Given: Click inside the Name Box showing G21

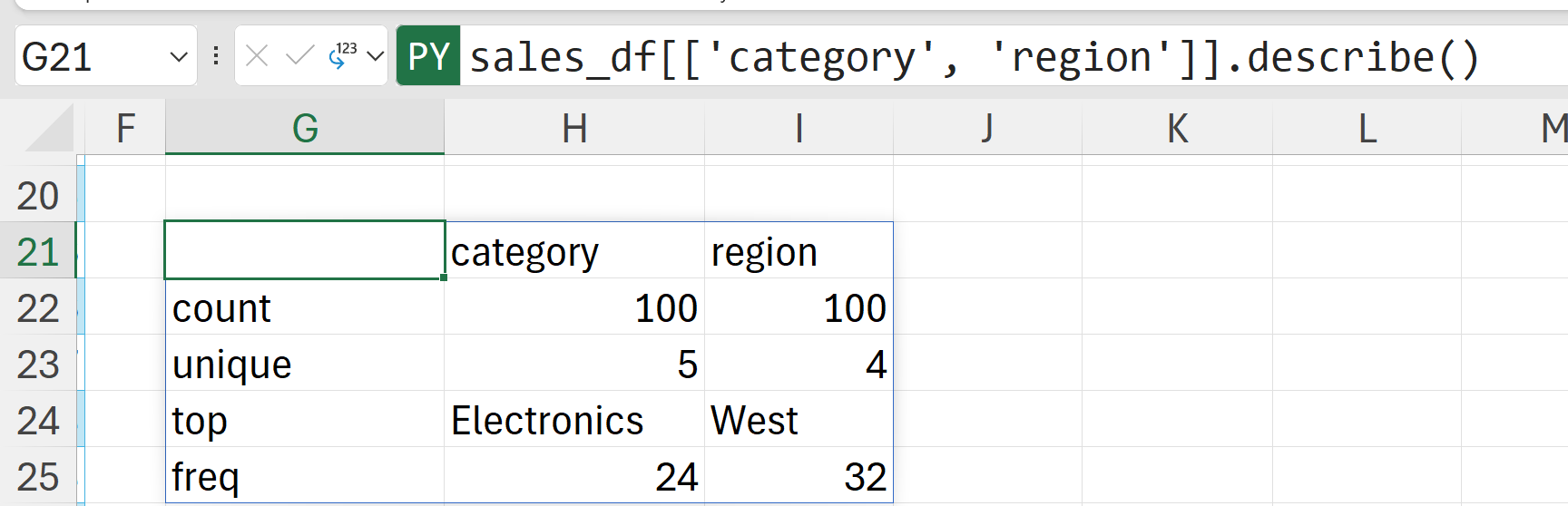Looking at the screenshot, I should [91, 57].
